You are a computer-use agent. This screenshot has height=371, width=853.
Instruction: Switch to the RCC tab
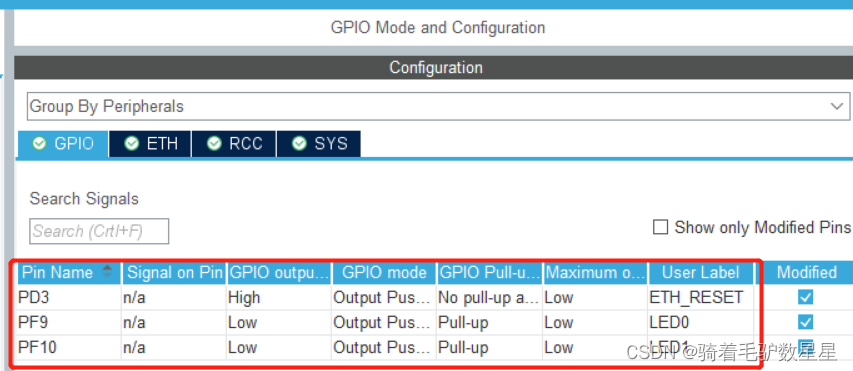(x=234, y=144)
